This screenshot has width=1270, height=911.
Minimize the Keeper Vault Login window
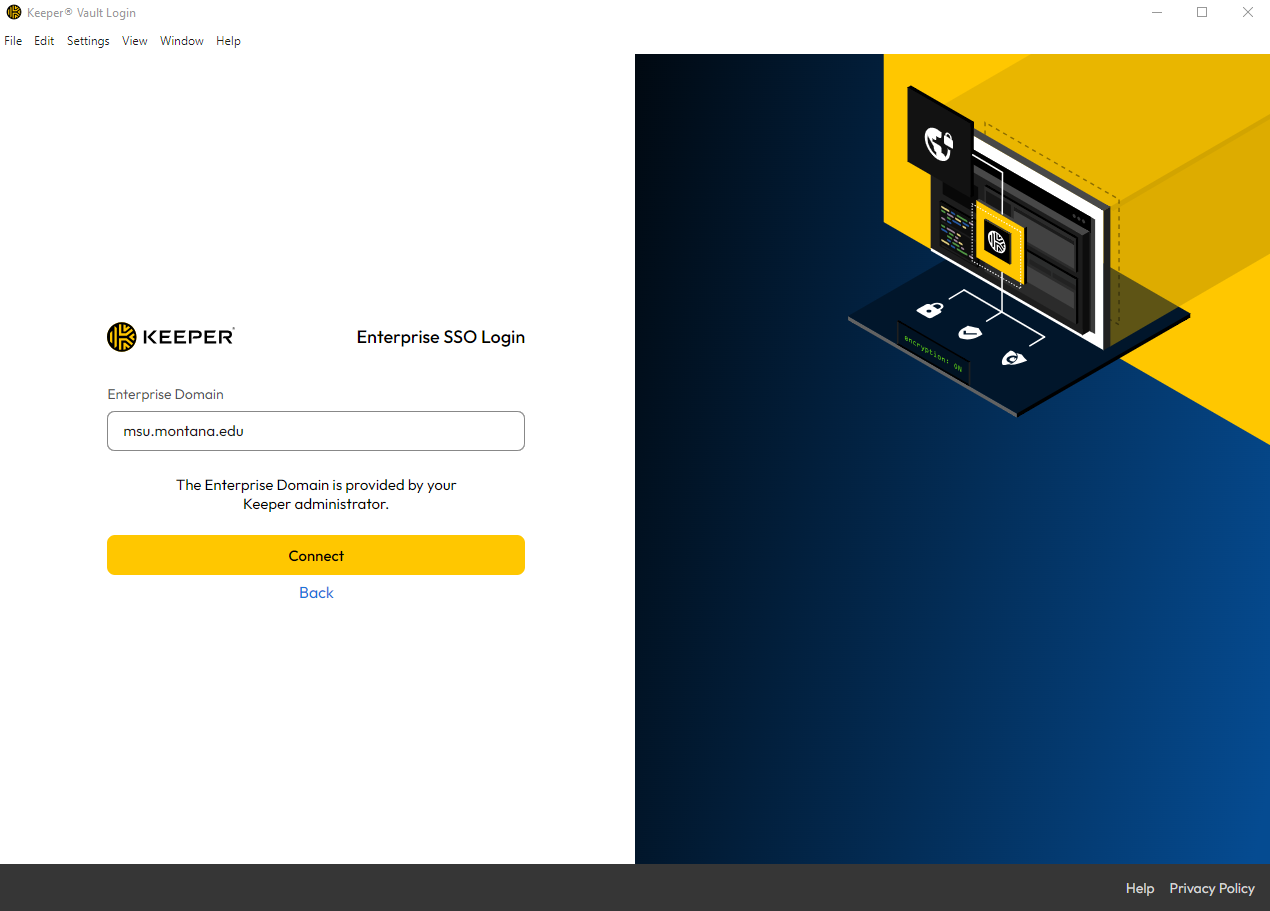point(1156,13)
